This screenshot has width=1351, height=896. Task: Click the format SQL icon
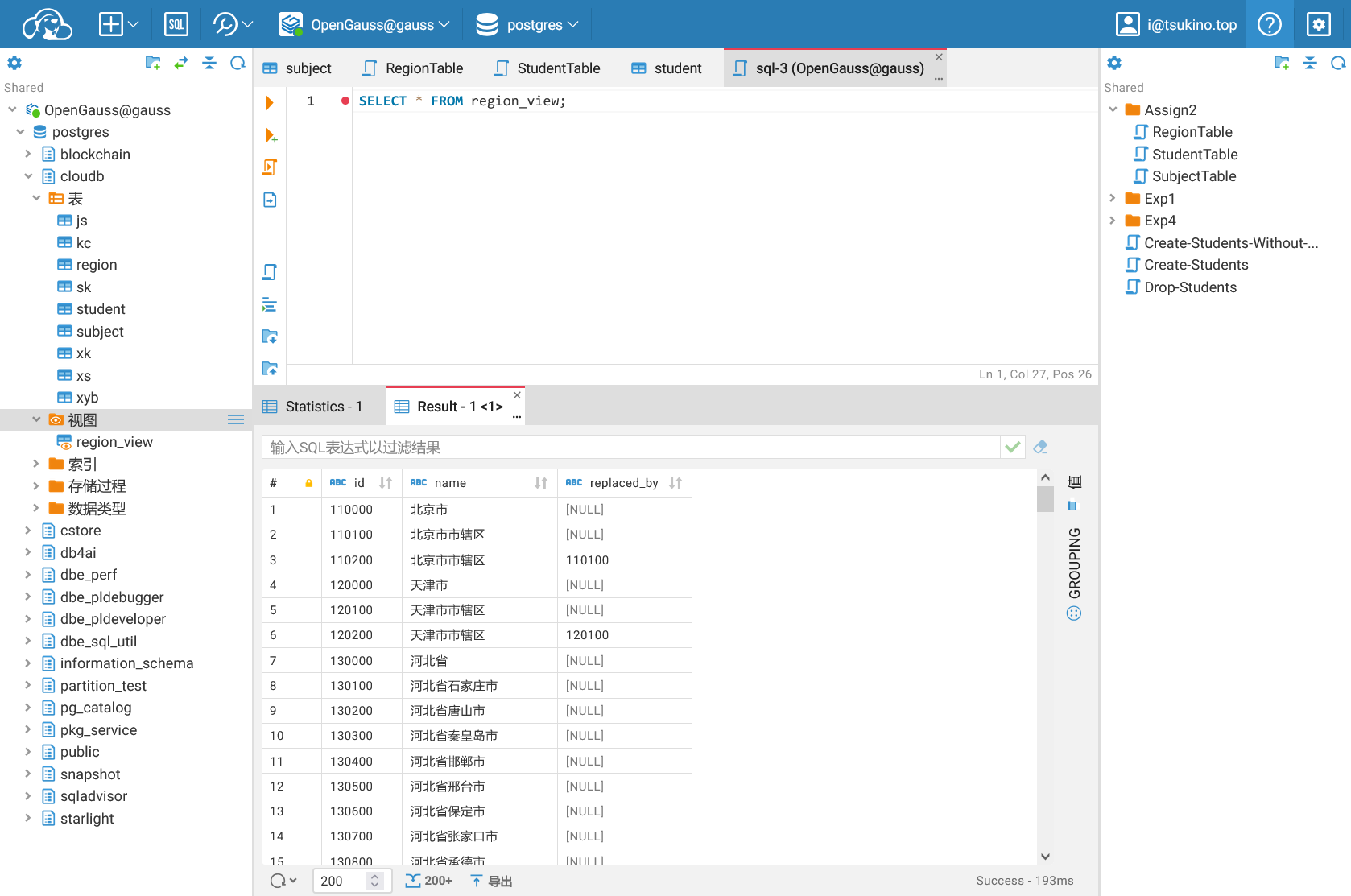click(270, 305)
